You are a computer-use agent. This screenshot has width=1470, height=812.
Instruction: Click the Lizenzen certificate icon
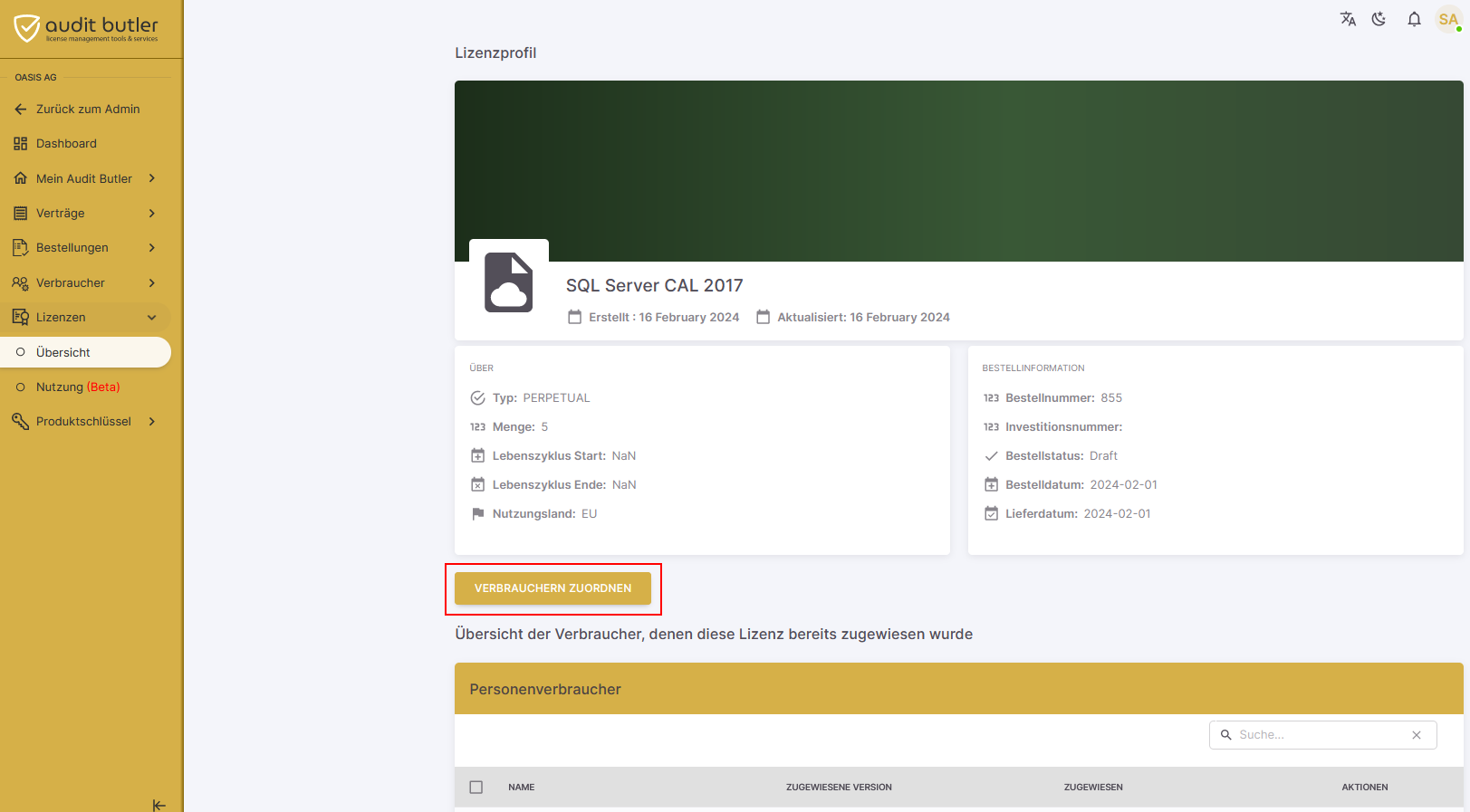tap(21, 317)
